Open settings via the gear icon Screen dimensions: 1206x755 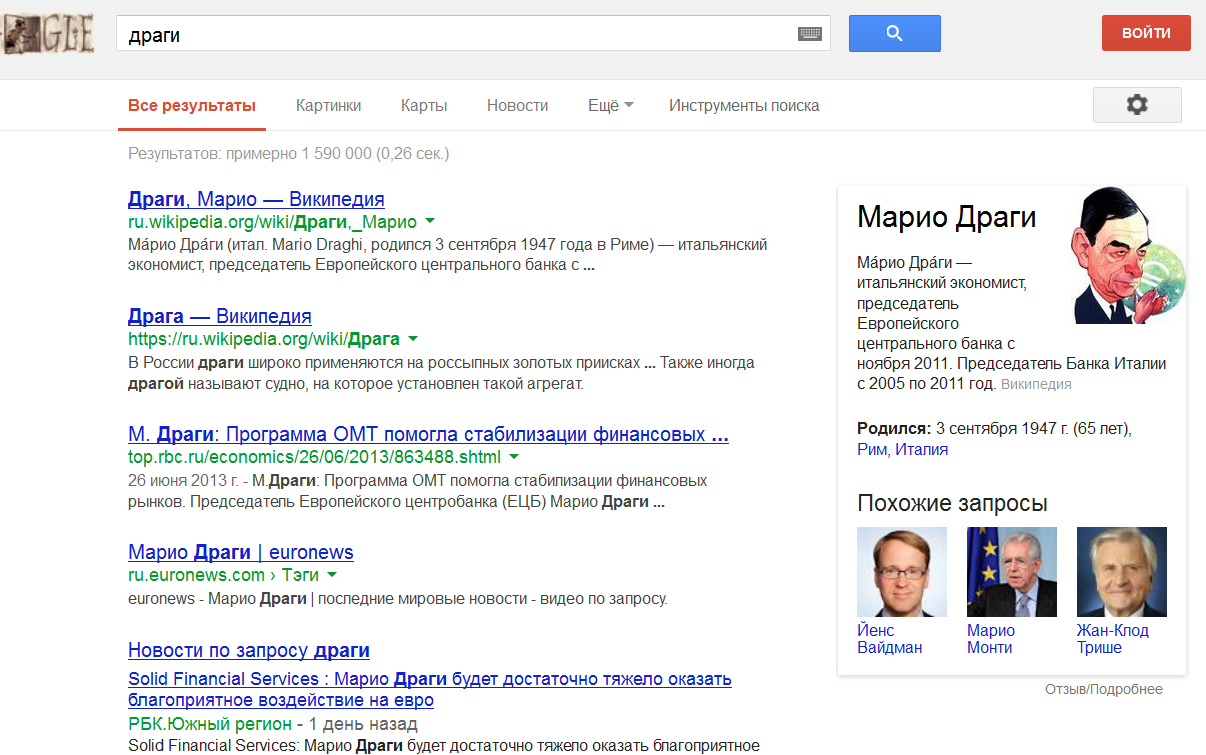point(1137,105)
